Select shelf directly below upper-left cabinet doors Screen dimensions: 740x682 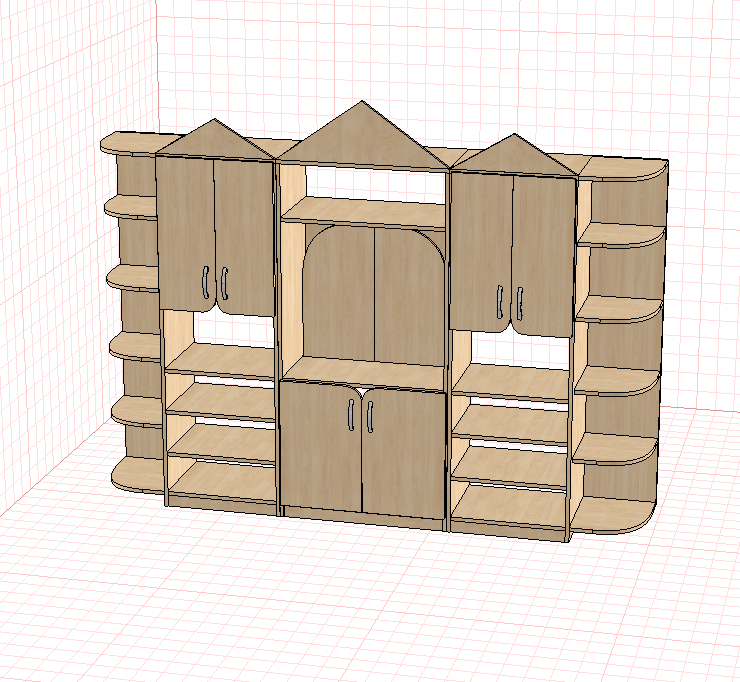(x=221, y=361)
